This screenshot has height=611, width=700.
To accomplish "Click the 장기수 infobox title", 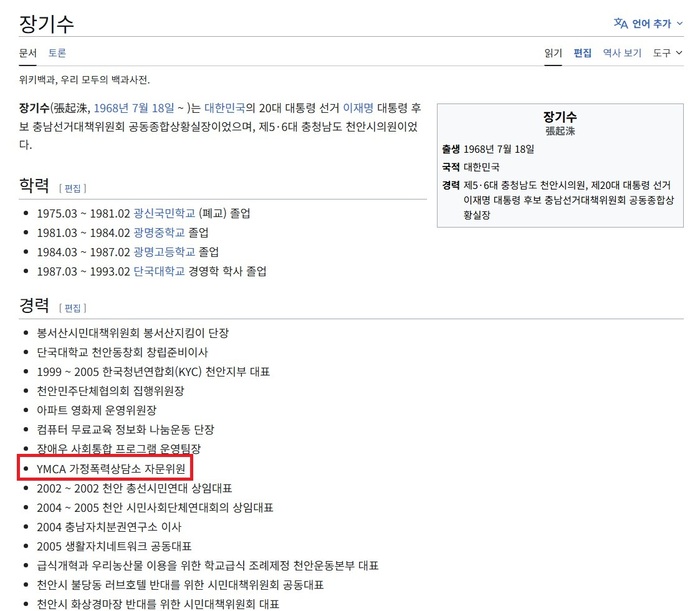I will tap(559, 116).
